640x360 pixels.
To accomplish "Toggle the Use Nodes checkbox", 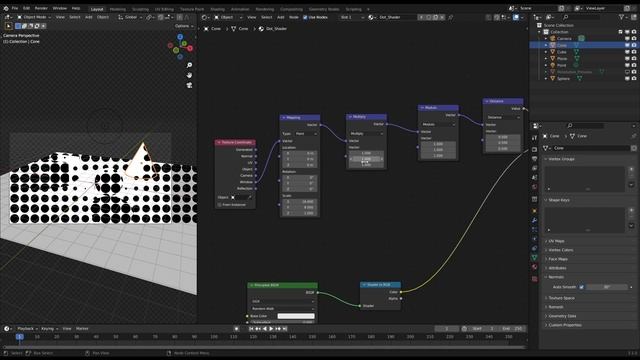I will click(x=305, y=18).
